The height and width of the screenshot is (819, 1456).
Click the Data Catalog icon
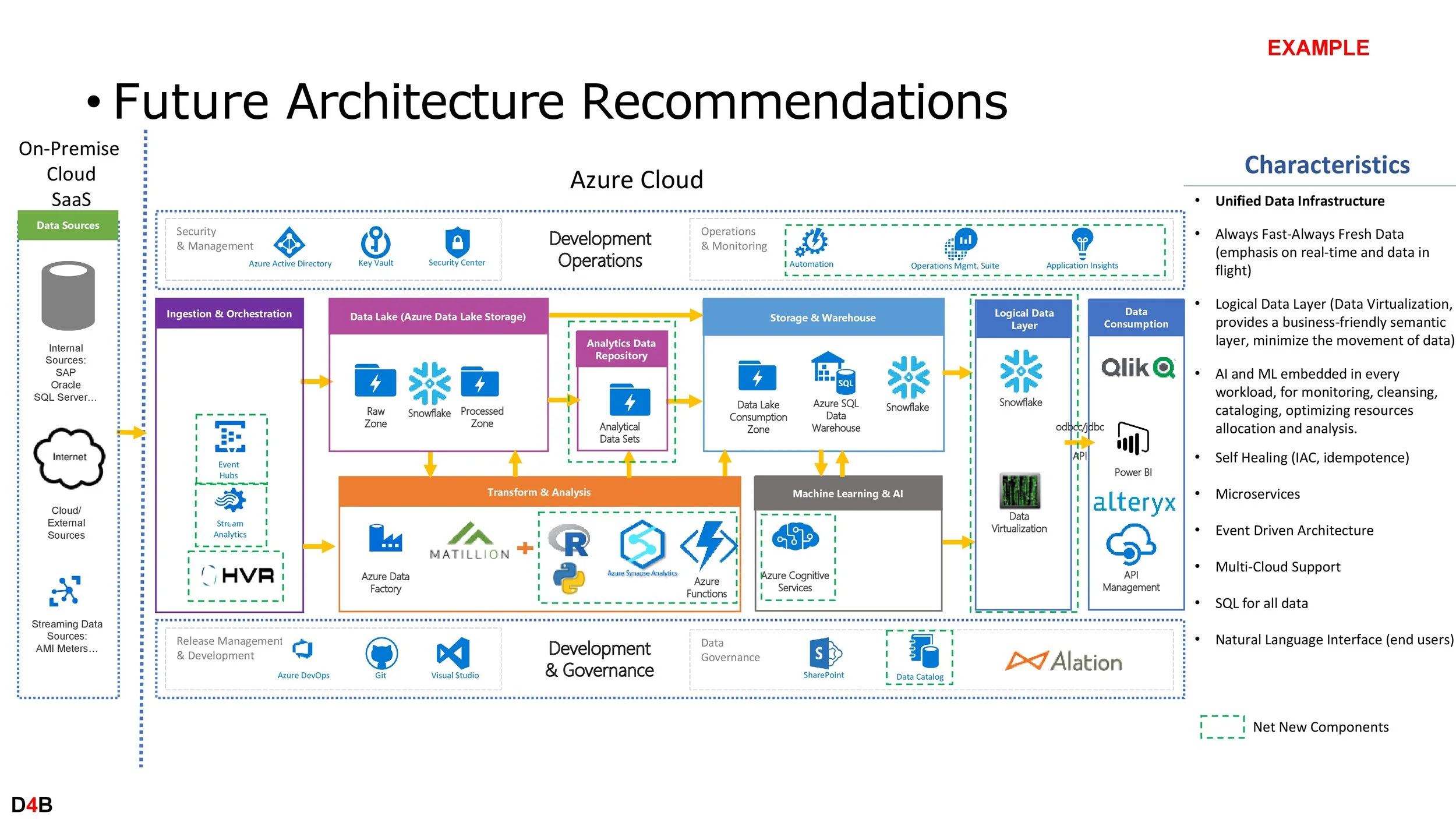pyautogui.click(x=923, y=651)
